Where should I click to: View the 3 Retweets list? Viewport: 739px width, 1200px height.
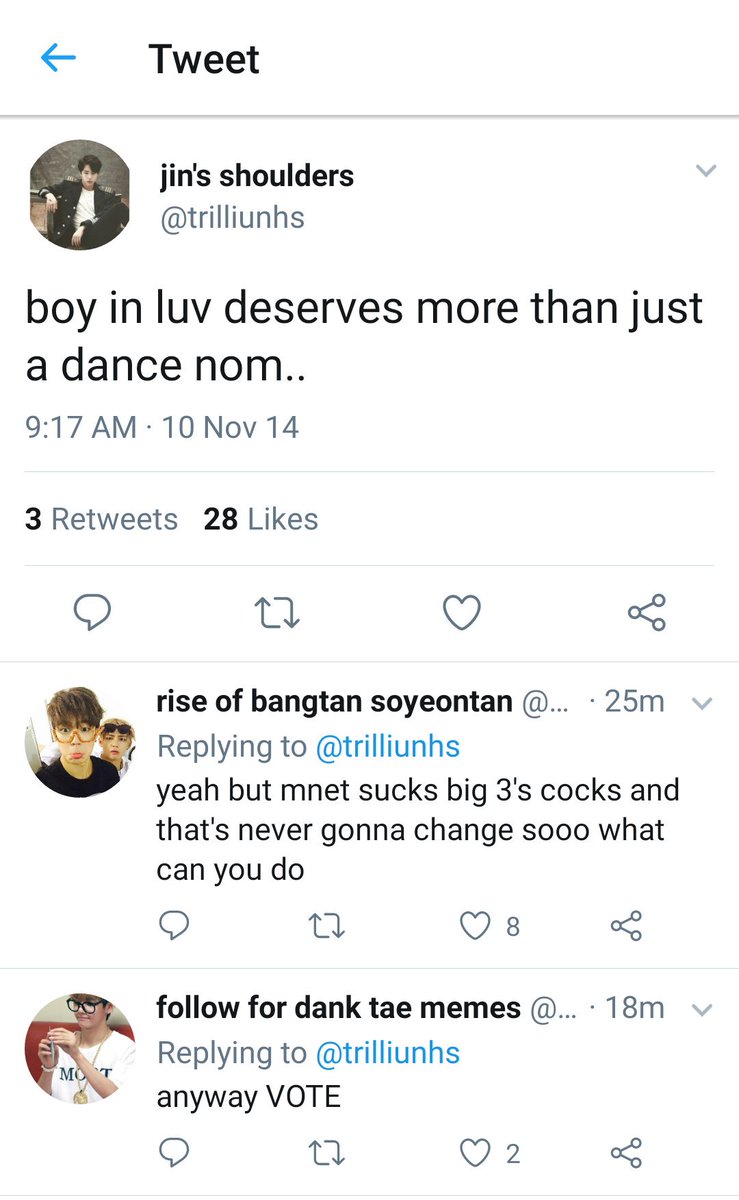[101, 519]
